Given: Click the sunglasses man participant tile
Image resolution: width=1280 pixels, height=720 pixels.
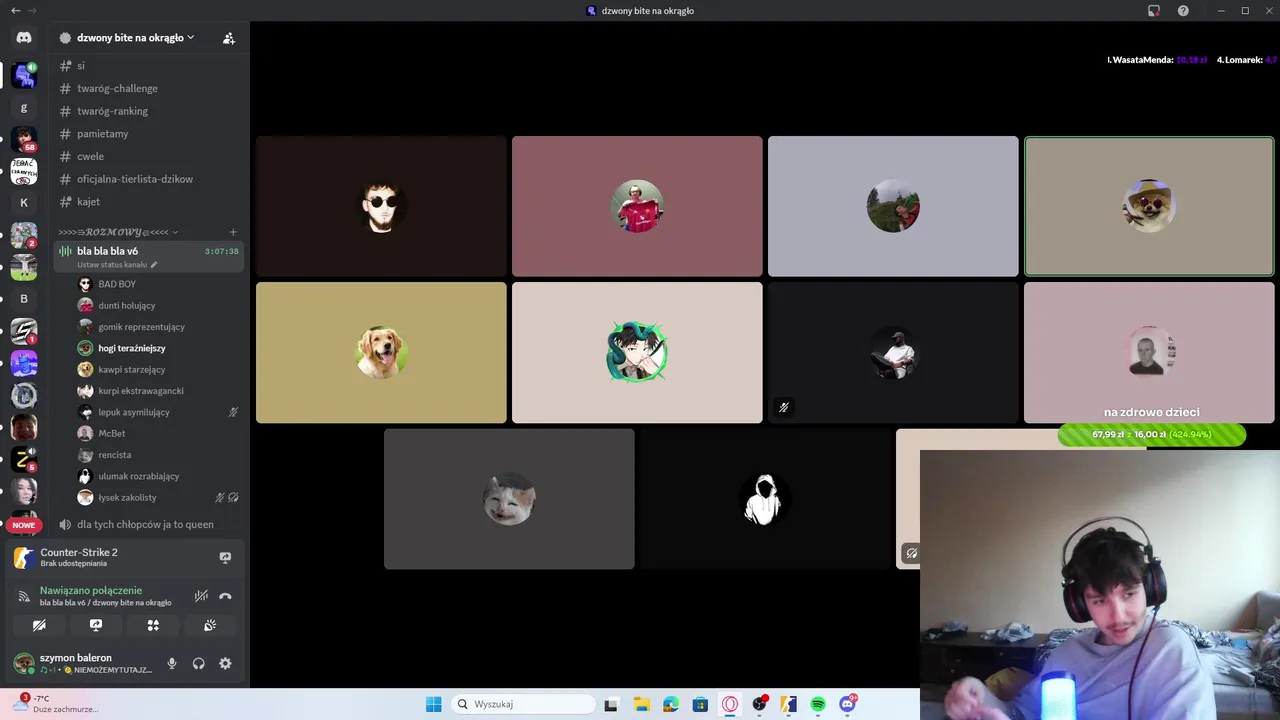Looking at the screenshot, I should coord(381,206).
